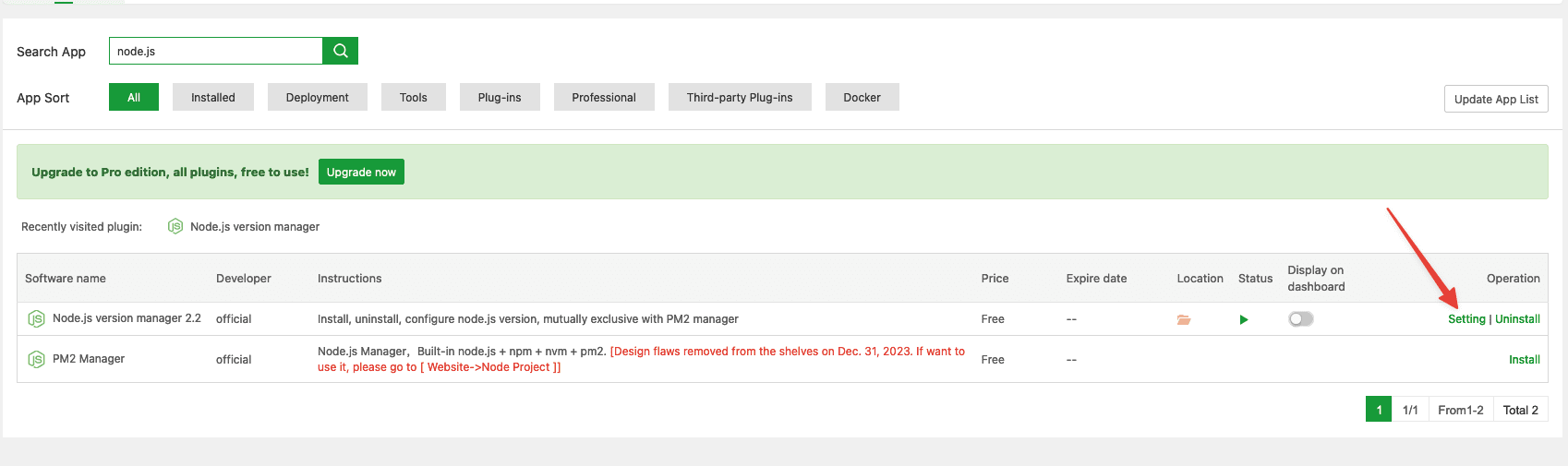Filter apps by Installed
1568x466 pixels.
212,97
